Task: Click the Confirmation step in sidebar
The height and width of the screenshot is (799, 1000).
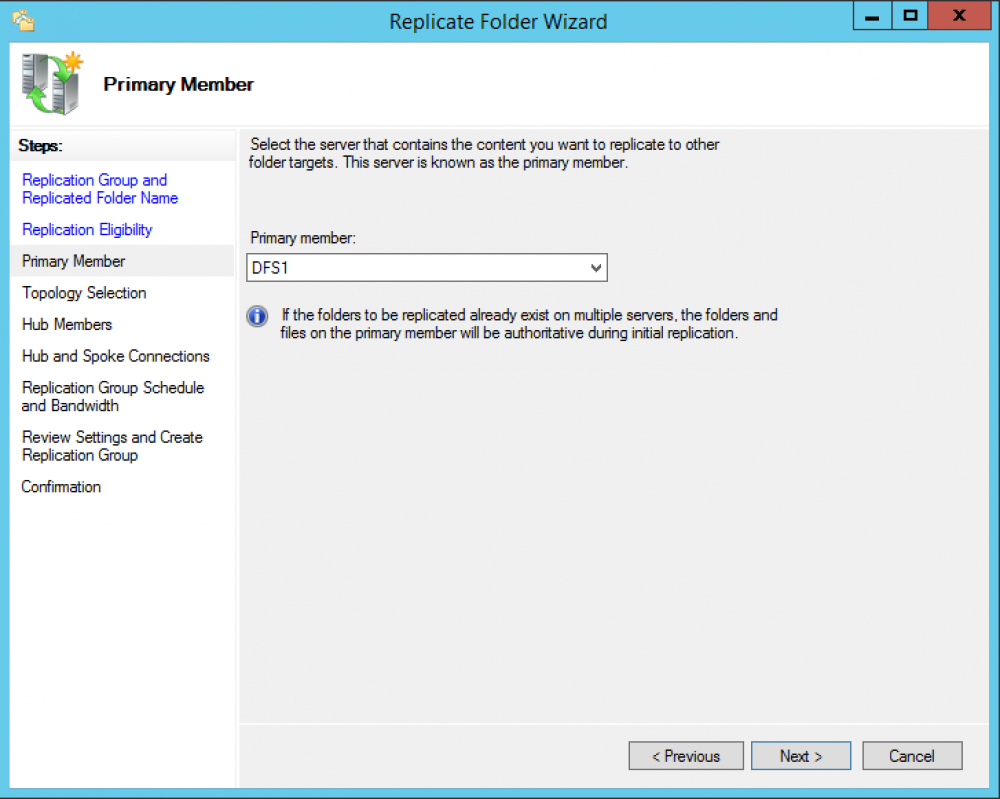Action: [x=61, y=487]
